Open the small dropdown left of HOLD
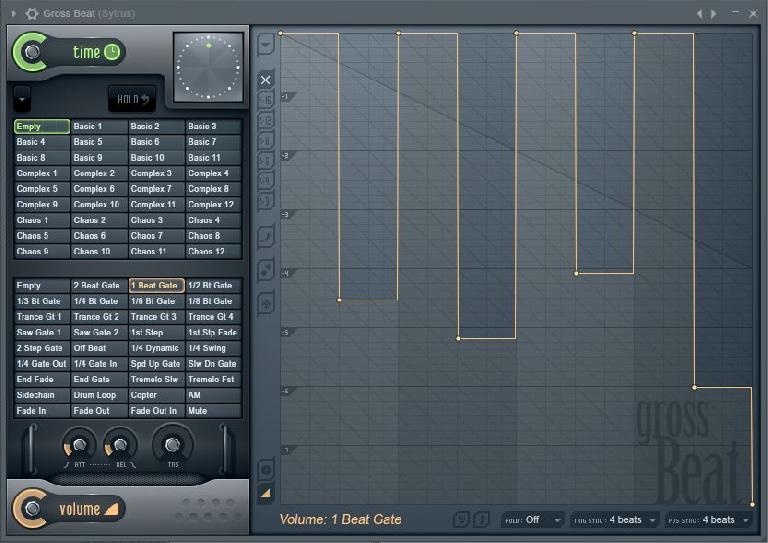The height and width of the screenshot is (543, 768). [x=22, y=98]
